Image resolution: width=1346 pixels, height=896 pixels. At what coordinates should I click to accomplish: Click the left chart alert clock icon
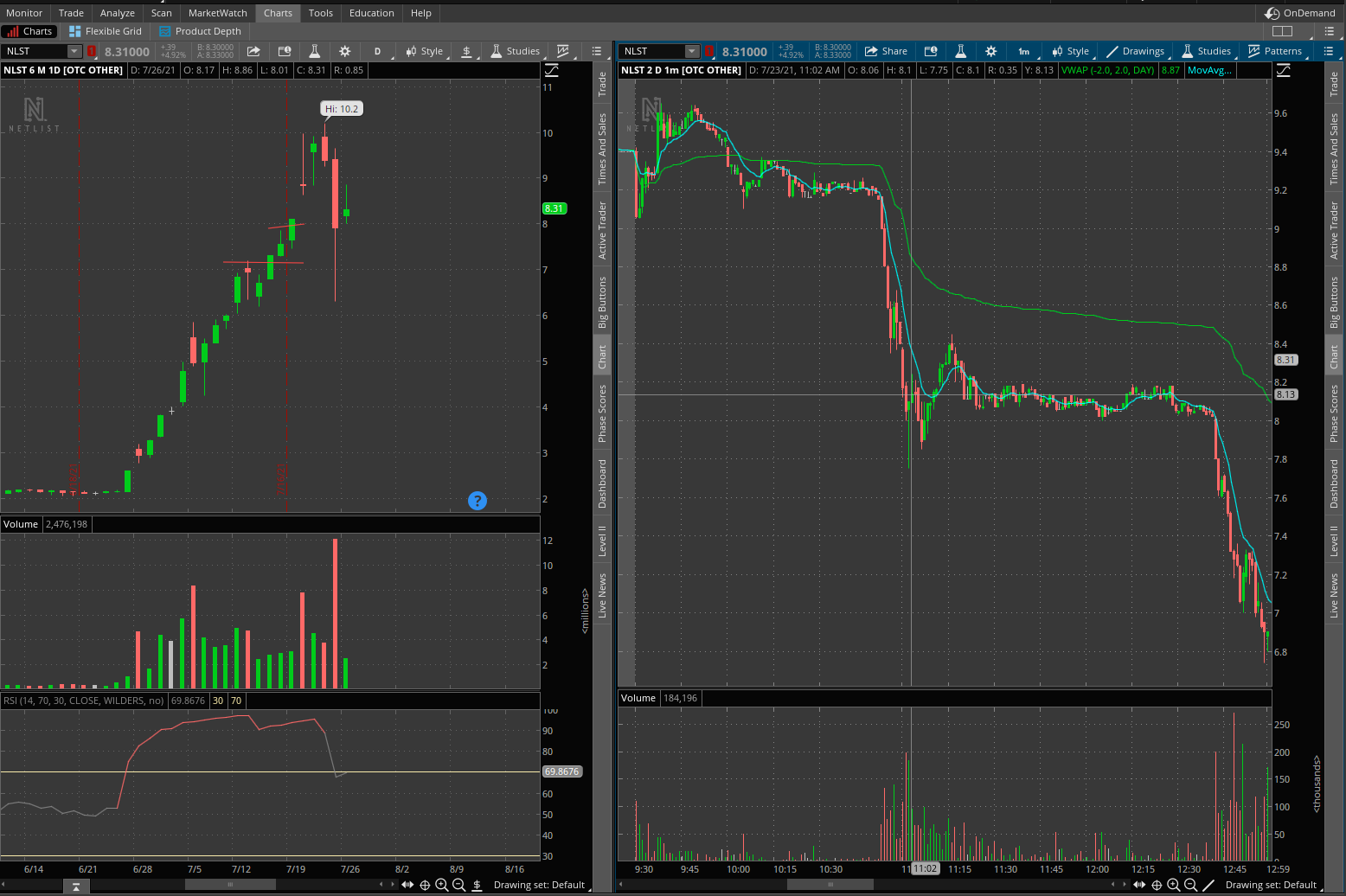pos(284,51)
